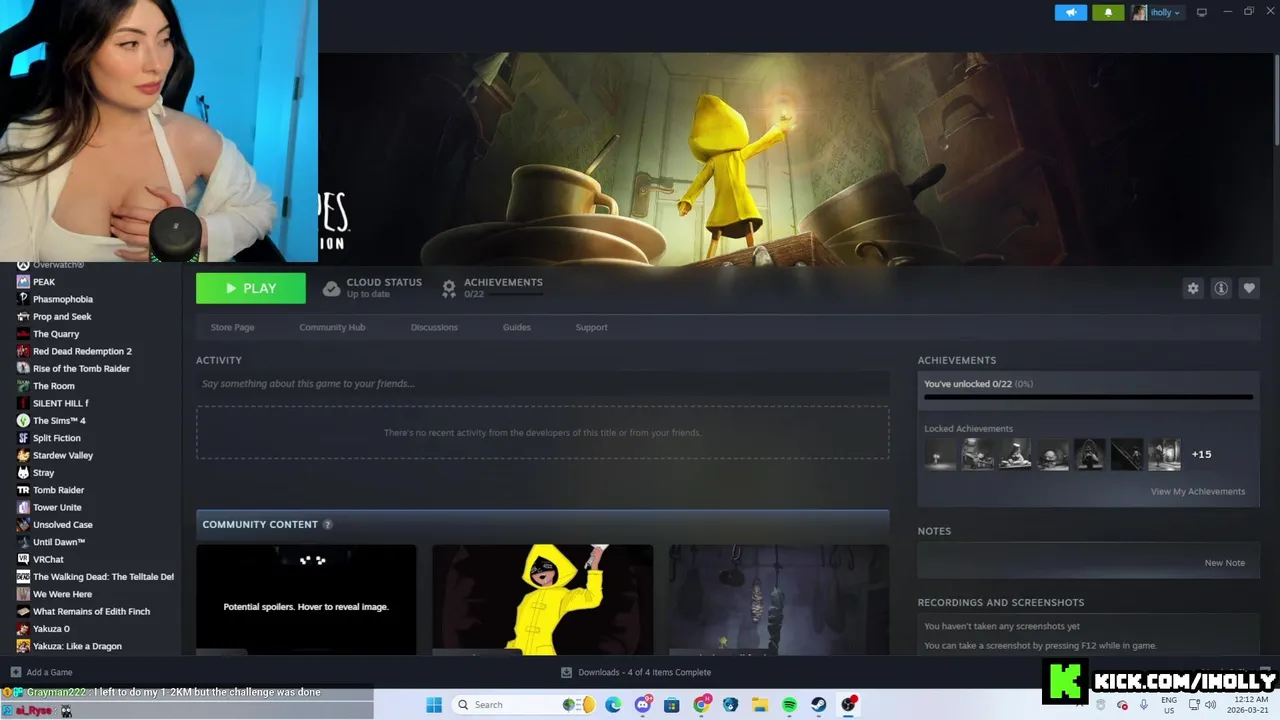1280x720 pixels.
Task: Open the Achievements 0/22 header icon
Action: click(449, 289)
